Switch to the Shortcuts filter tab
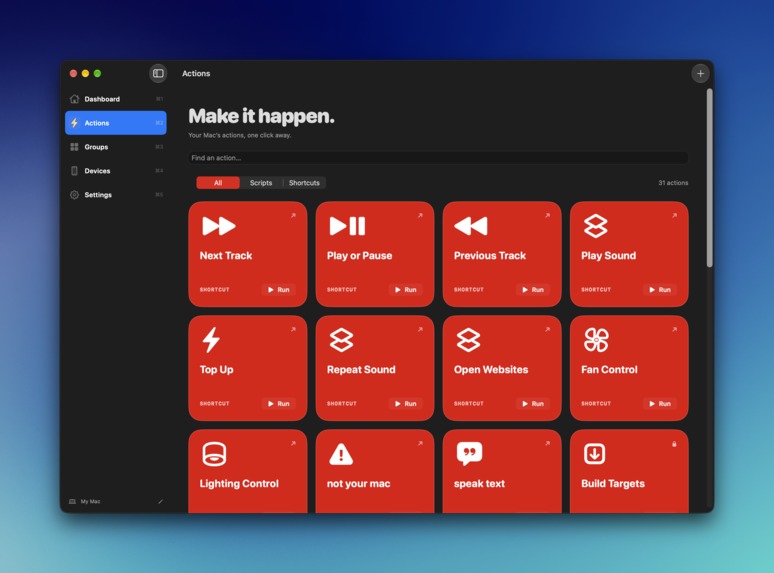 point(304,183)
